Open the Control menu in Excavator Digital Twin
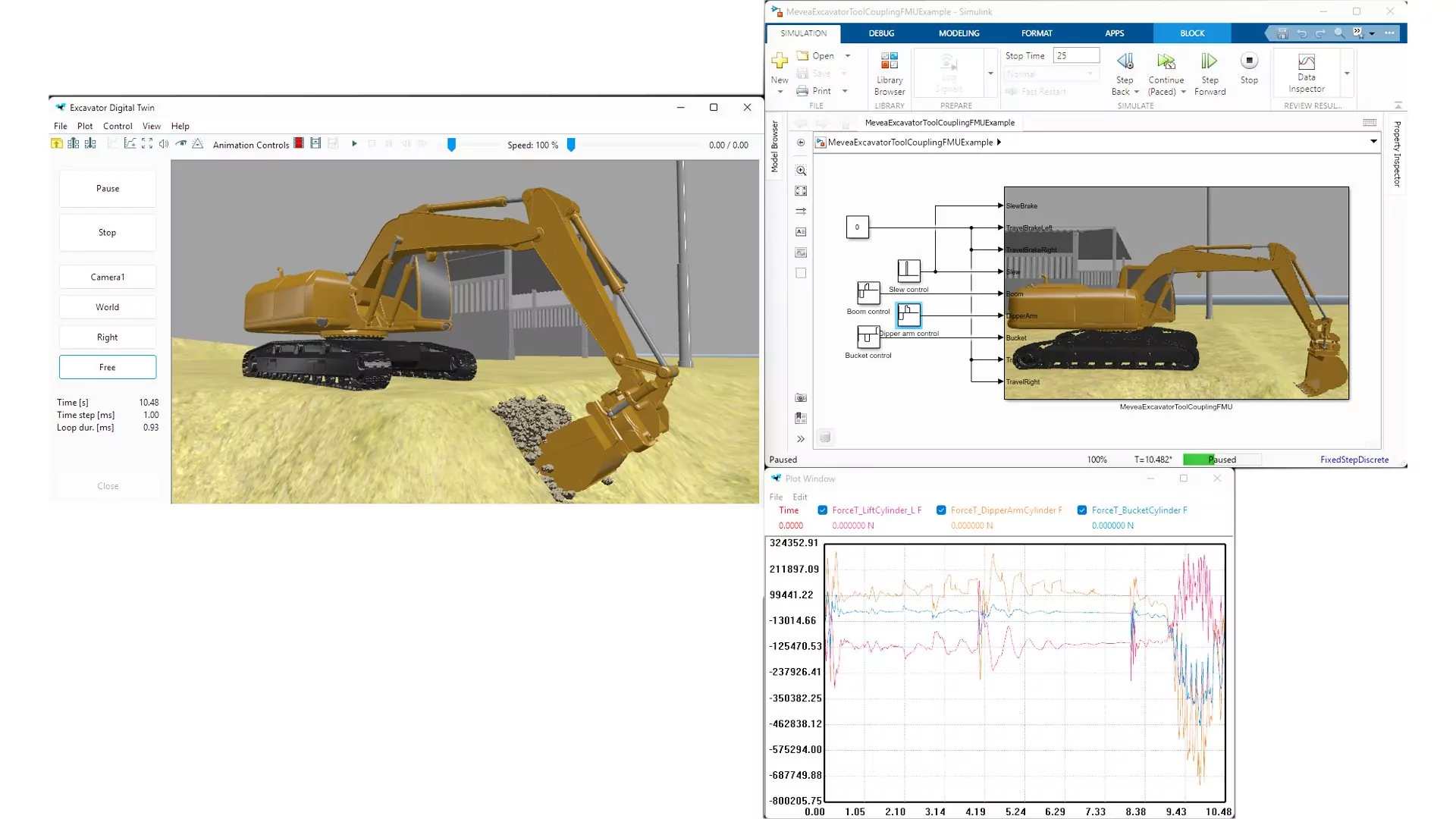This screenshot has width=1456, height=819. point(118,126)
